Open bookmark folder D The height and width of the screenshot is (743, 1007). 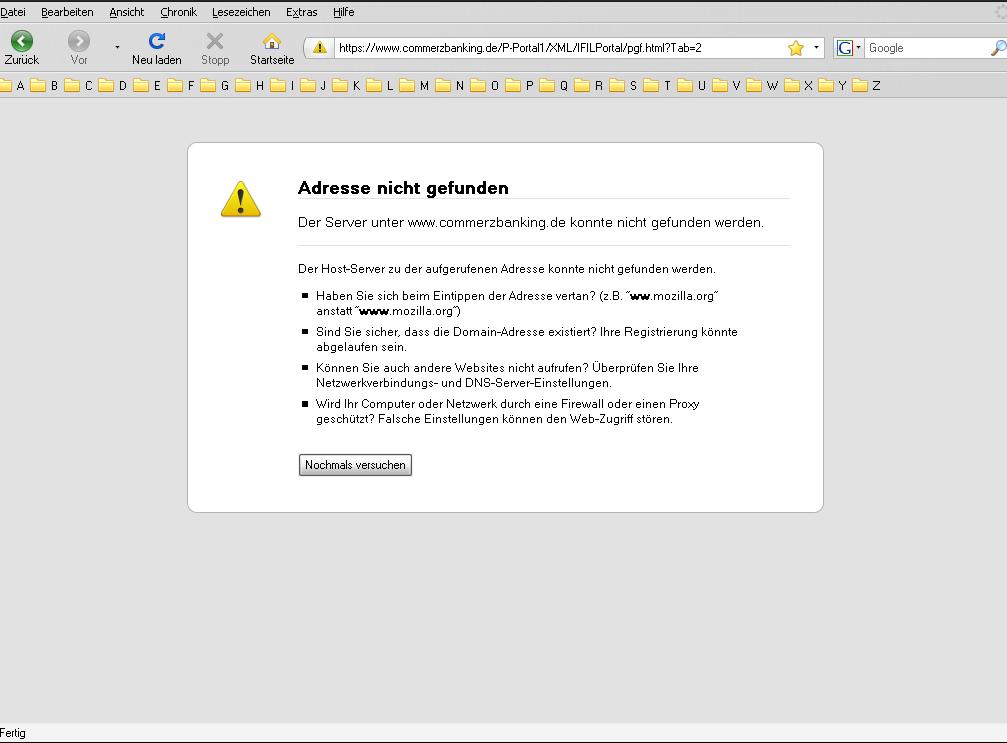click(113, 85)
